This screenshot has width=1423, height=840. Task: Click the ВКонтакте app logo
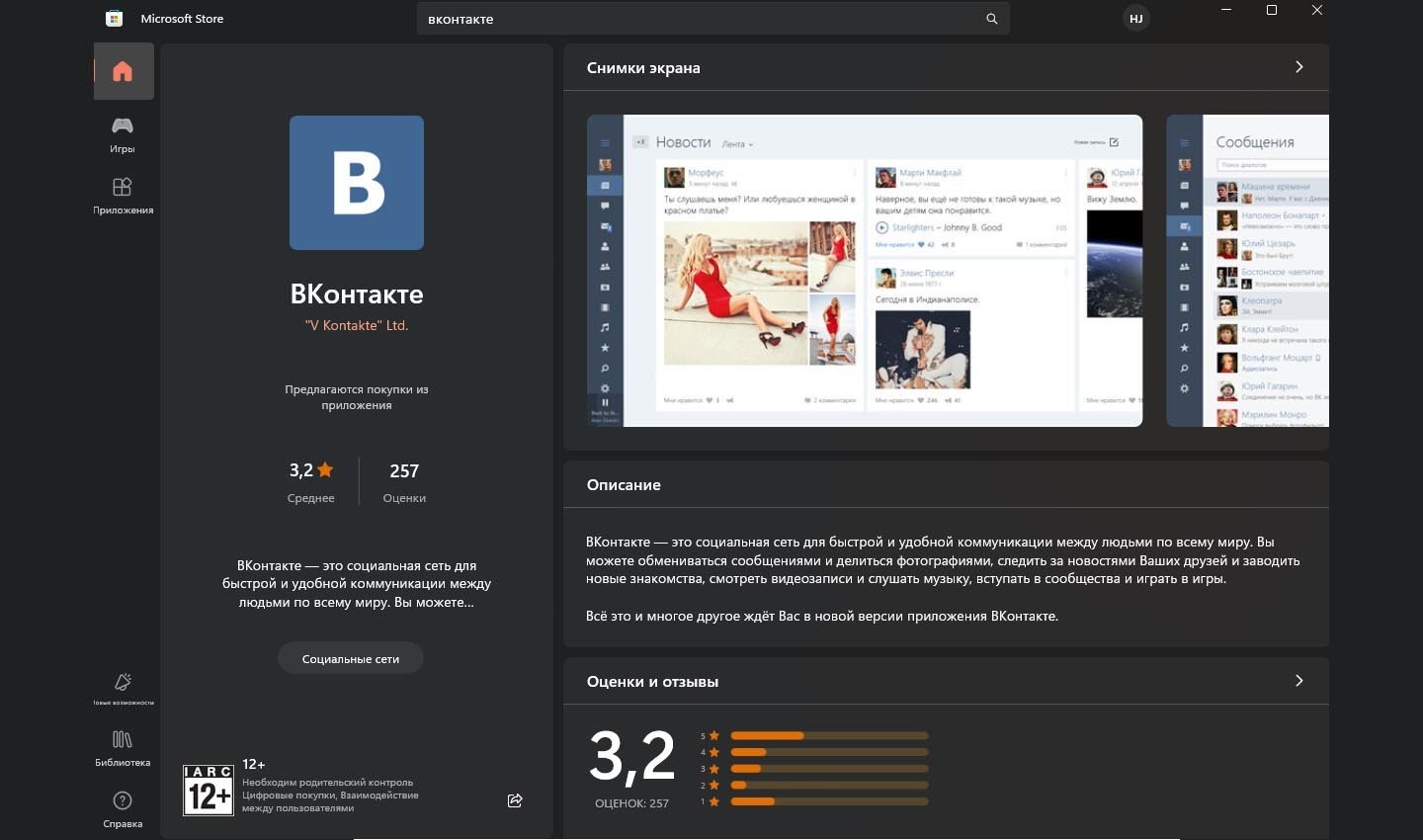click(x=357, y=183)
